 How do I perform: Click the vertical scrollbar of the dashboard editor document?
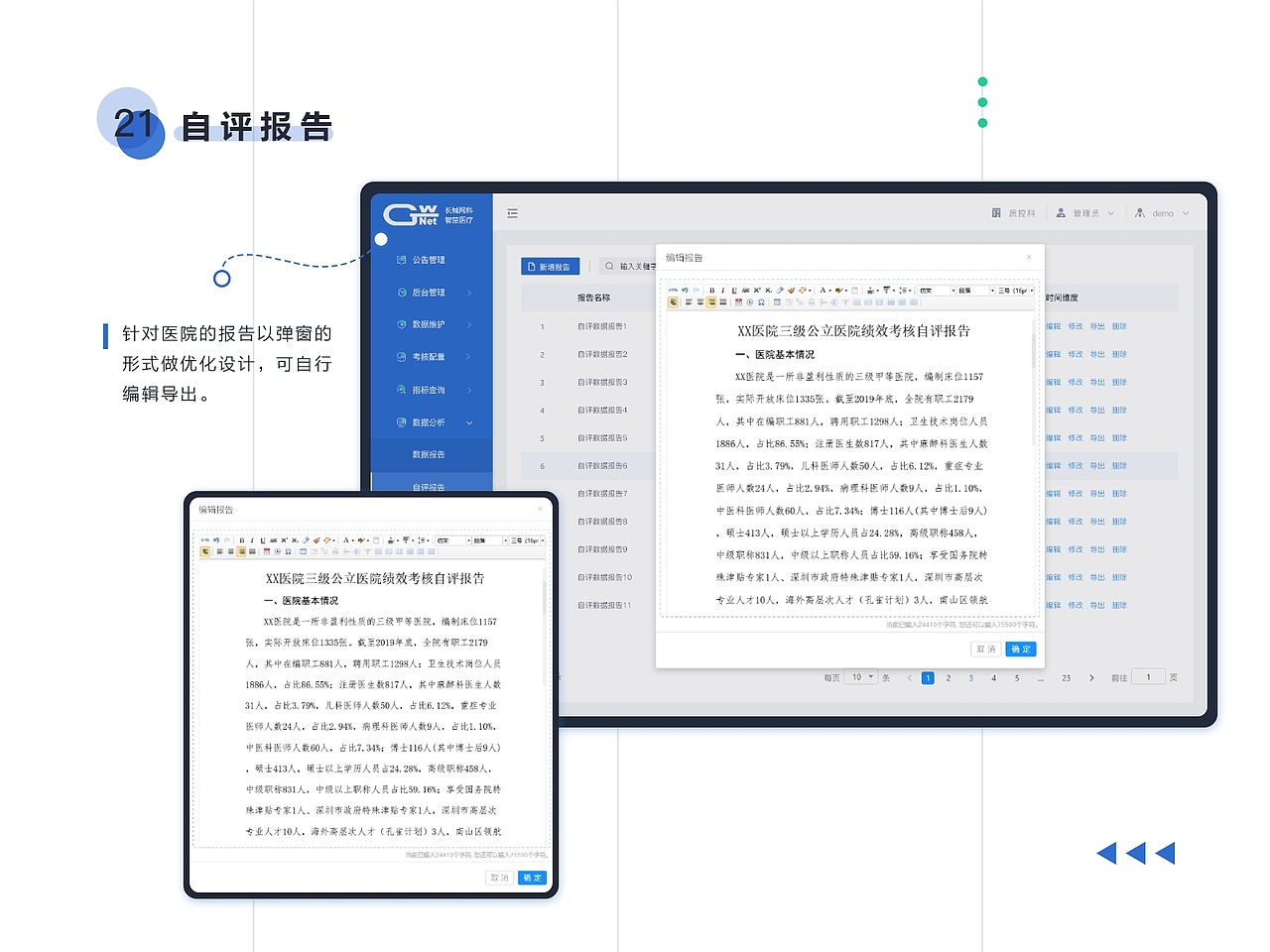pyautogui.click(x=1034, y=382)
